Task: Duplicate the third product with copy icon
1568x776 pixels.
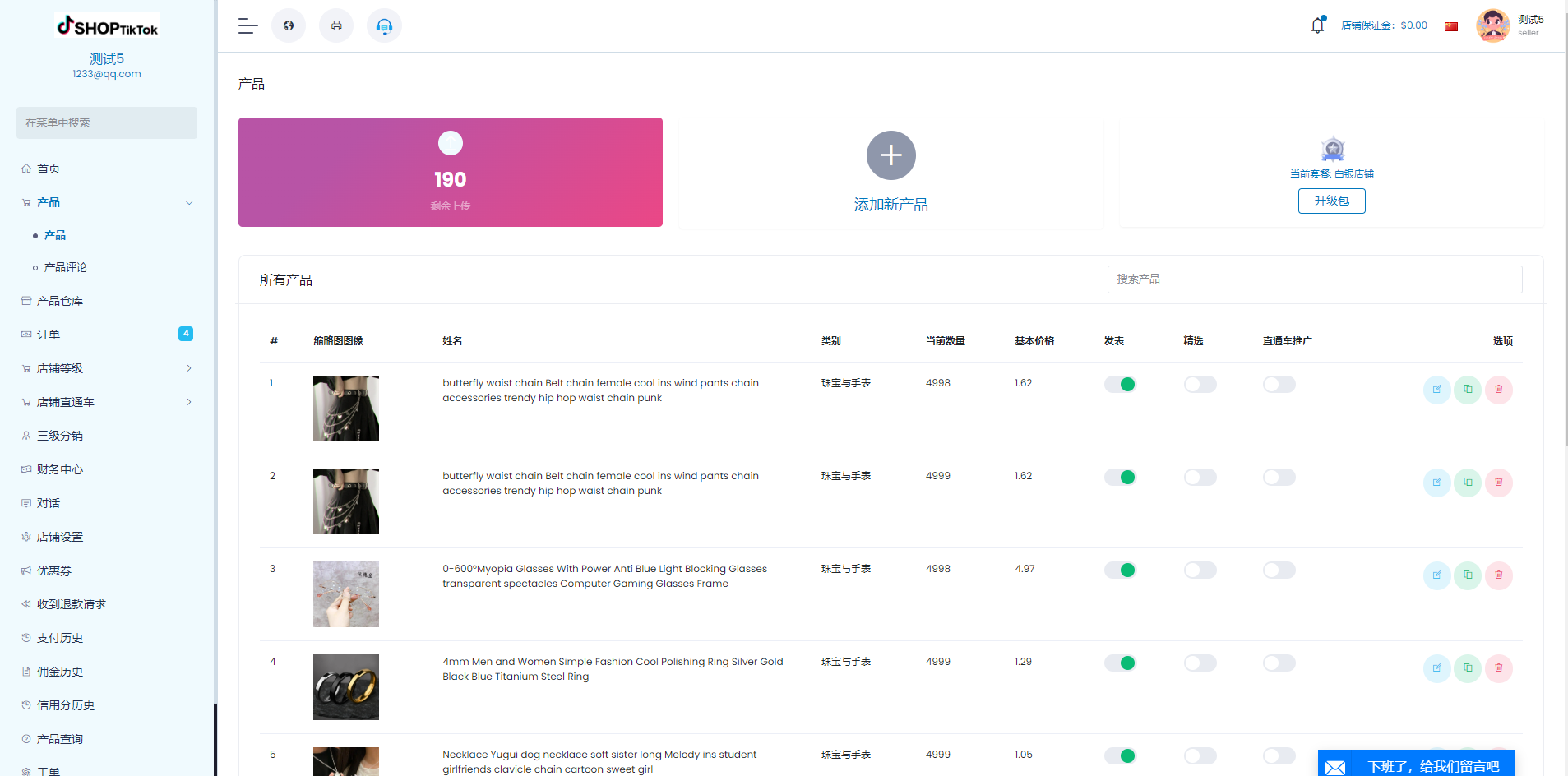Action: click(x=1468, y=575)
